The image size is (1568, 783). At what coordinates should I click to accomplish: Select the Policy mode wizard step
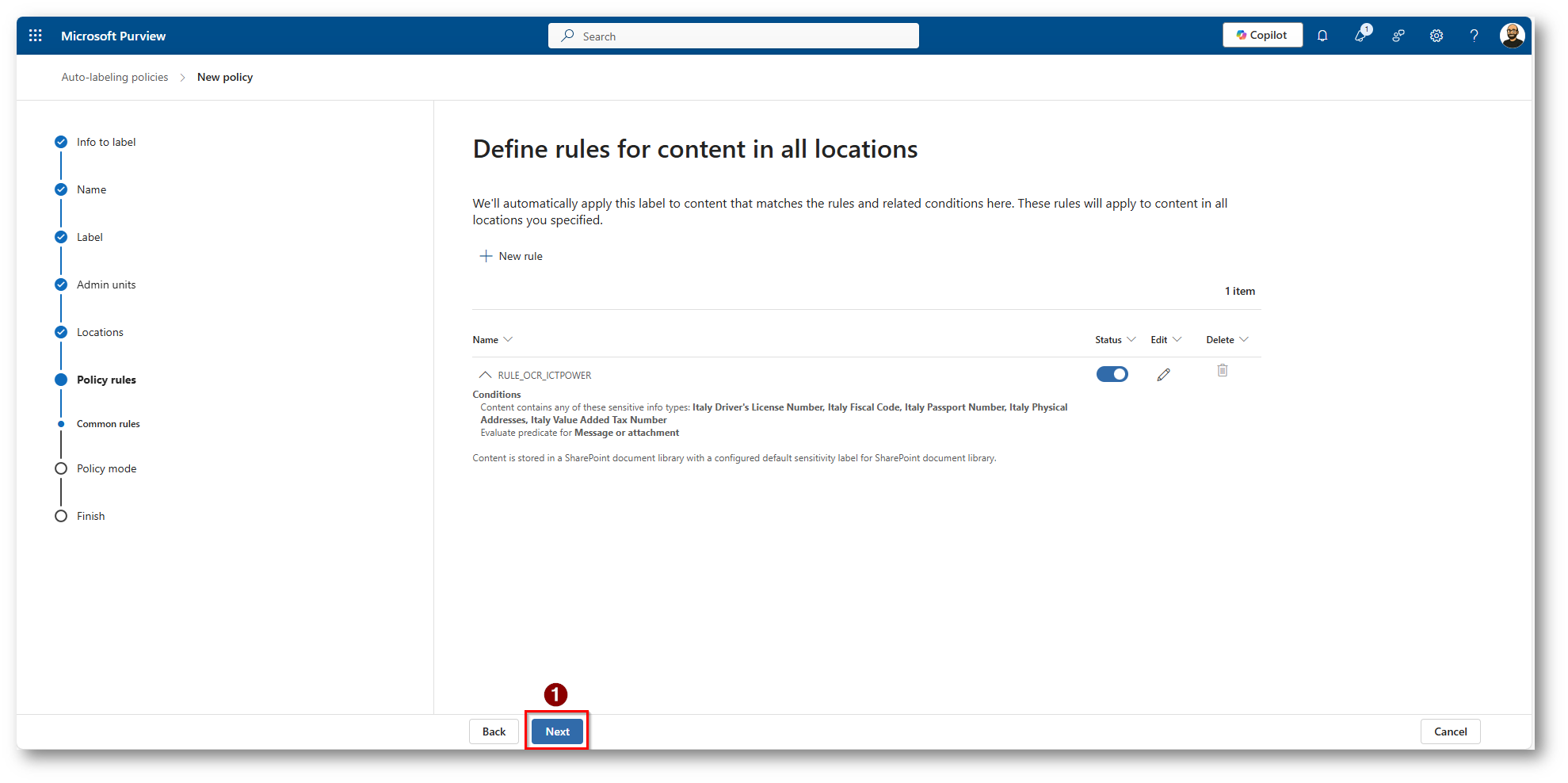click(106, 468)
